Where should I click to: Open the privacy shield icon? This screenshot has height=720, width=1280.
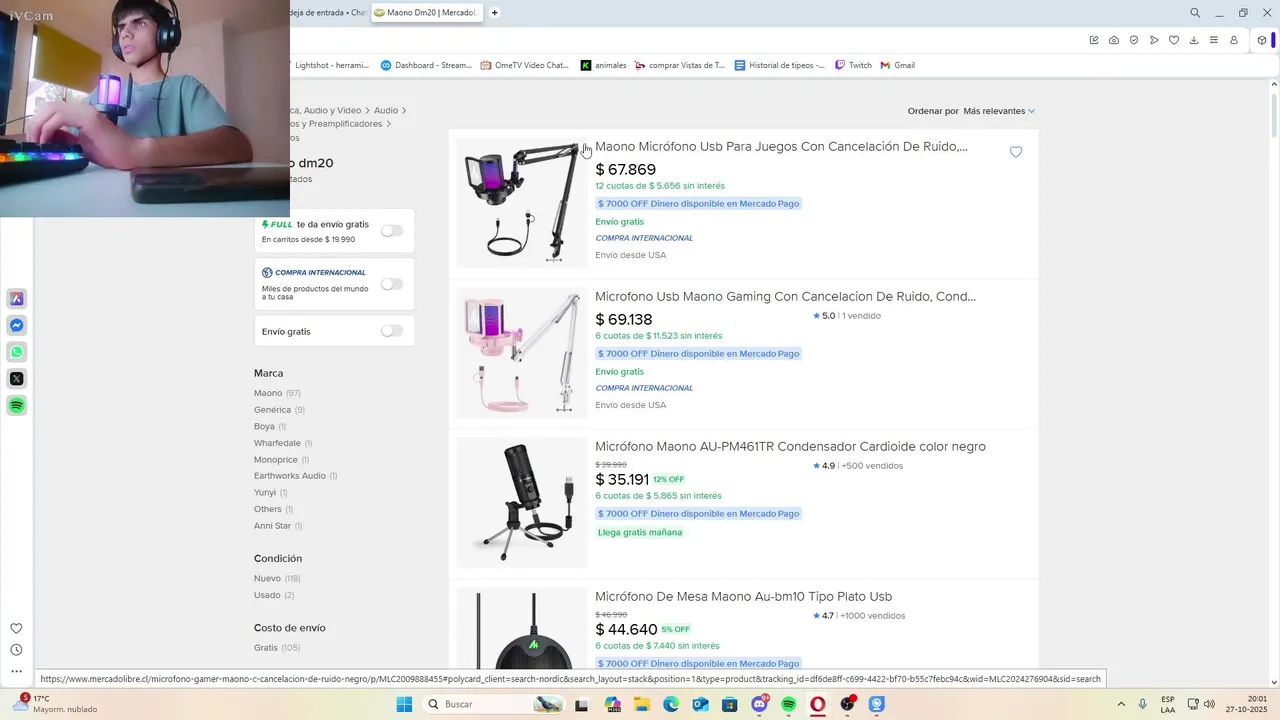[x=1134, y=40]
